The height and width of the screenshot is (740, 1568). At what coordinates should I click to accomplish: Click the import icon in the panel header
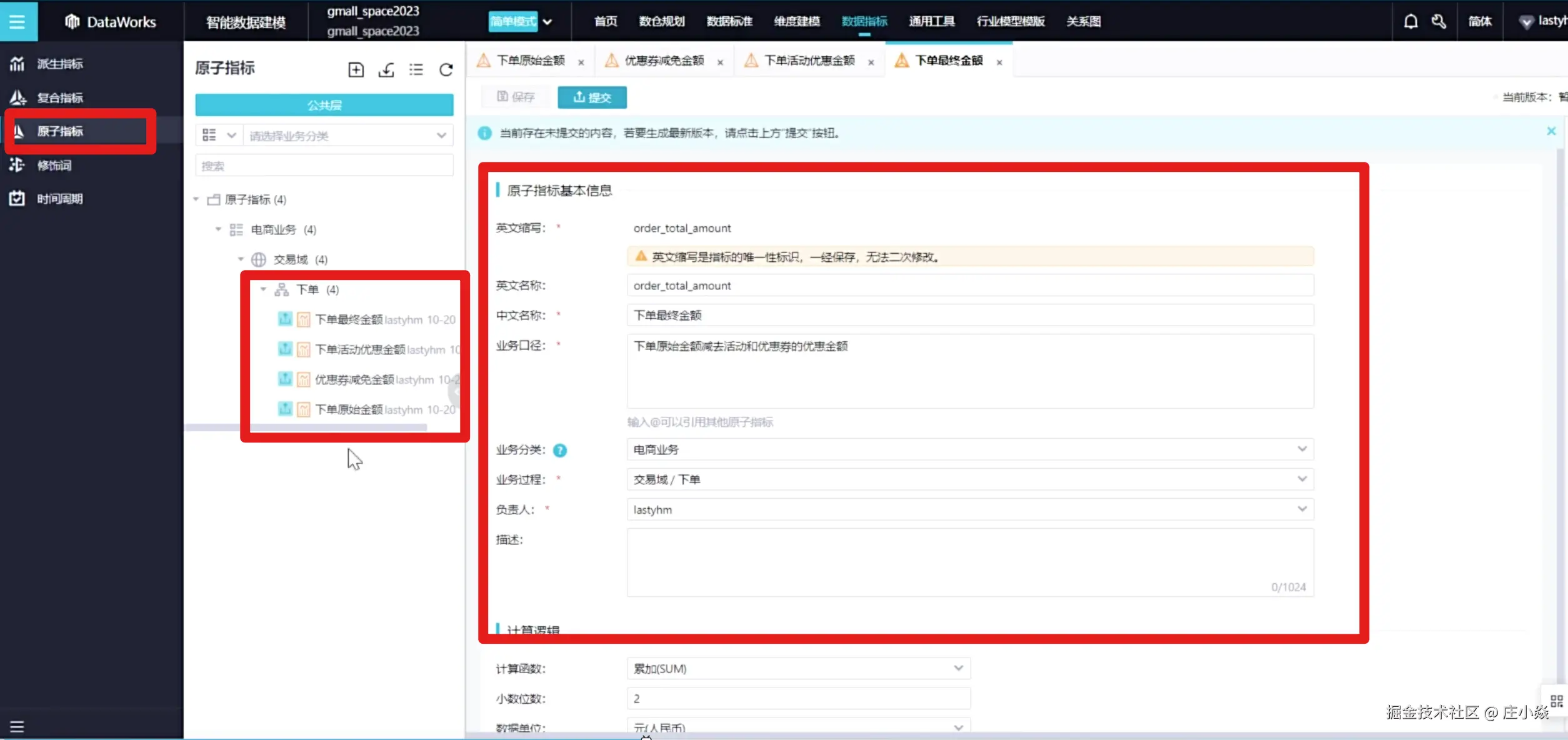click(x=386, y=69)
